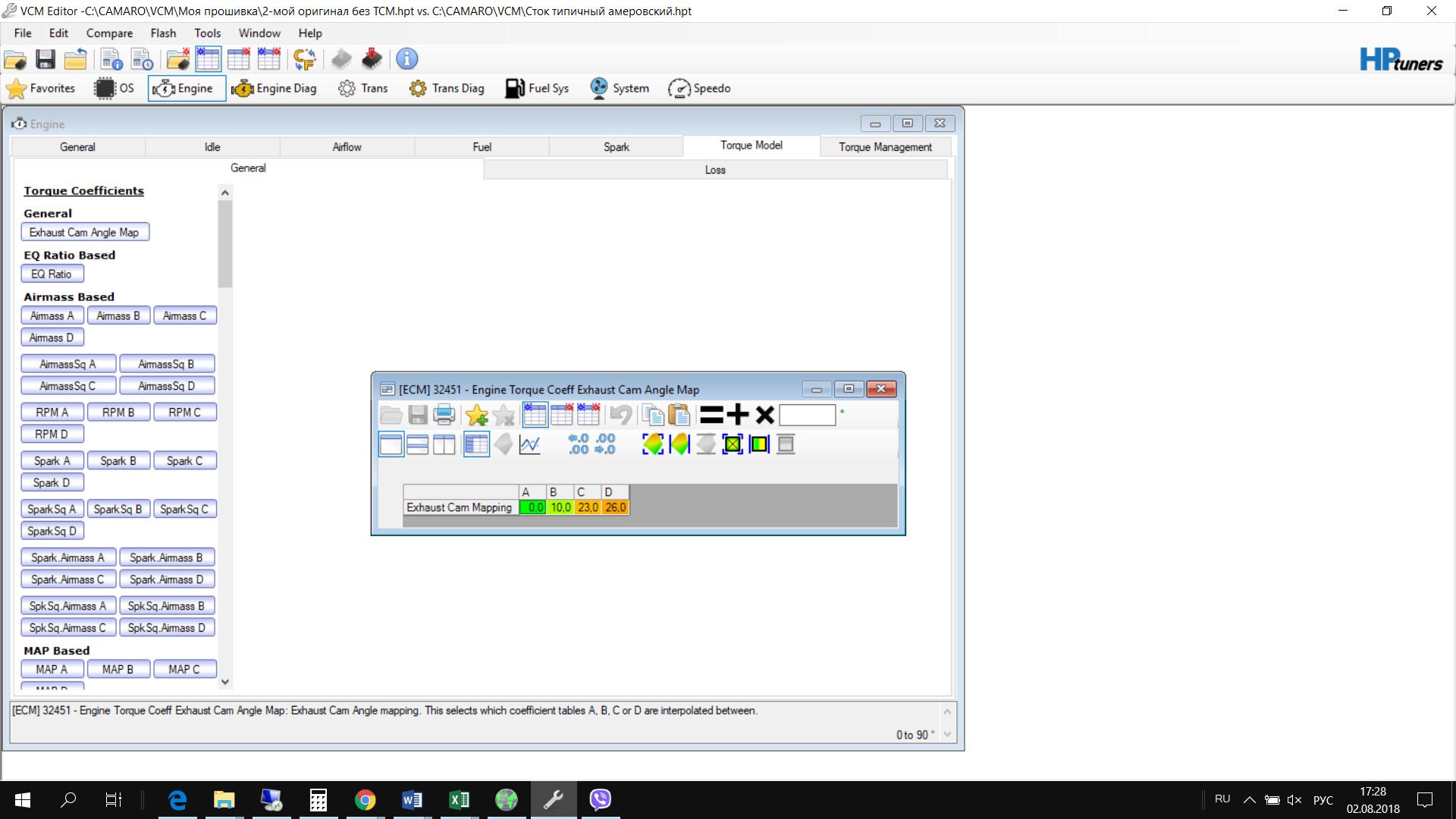
Task: Open the Airmass A table button
Action: pos(52,316)
